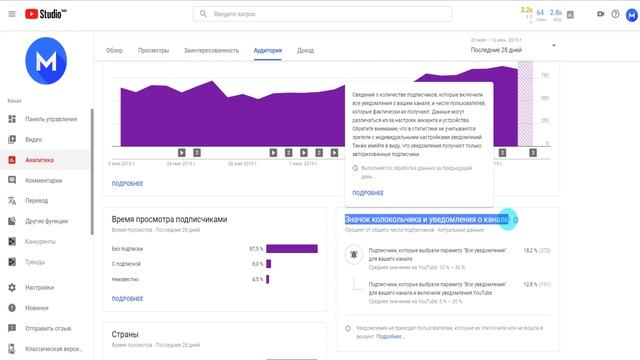Click the chart marker labeled 3

pos(533,153)
